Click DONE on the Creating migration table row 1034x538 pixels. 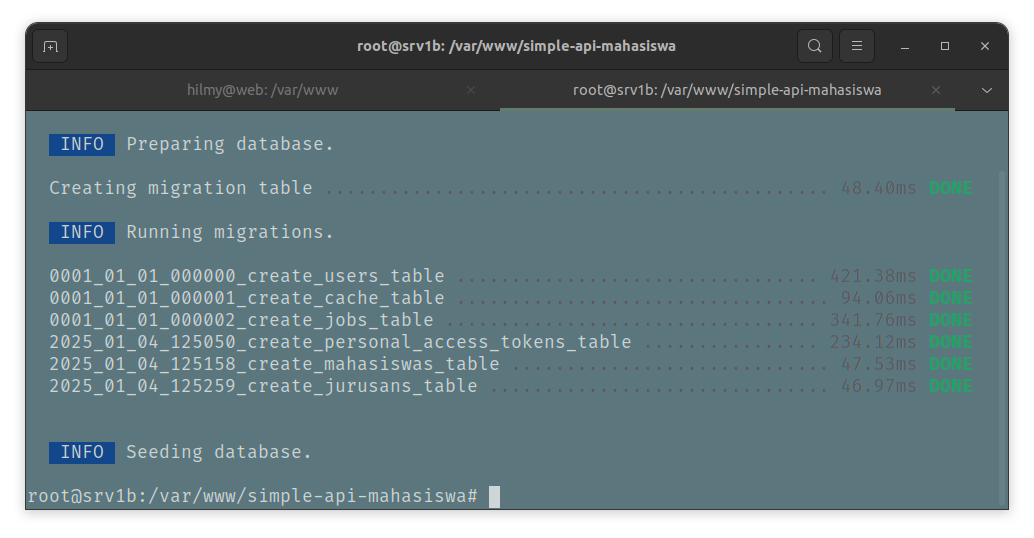point(950,189)
